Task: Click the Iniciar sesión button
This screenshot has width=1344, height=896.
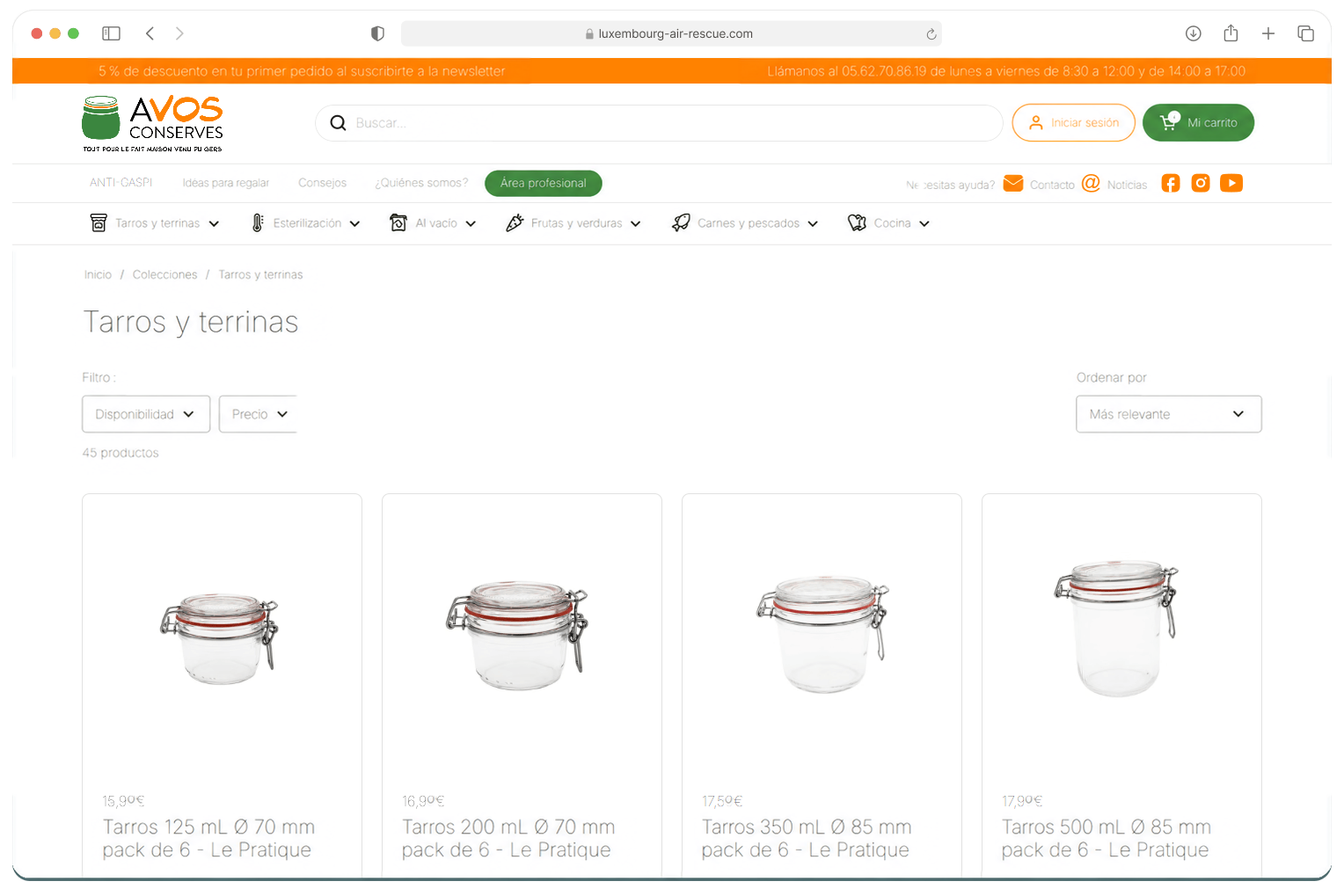Action: pyautogui.click(x=1074, y=123)
